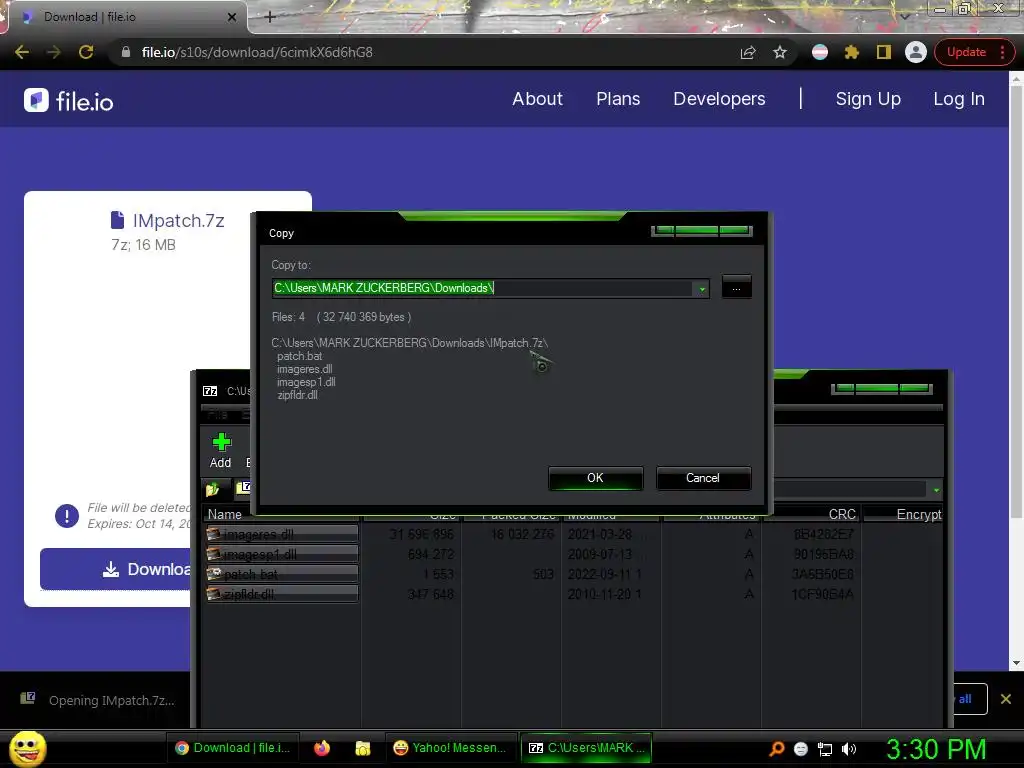1024x768 pixels.
Task: Click the green Add icon in 7-Zip
Action: coord(221,451)
